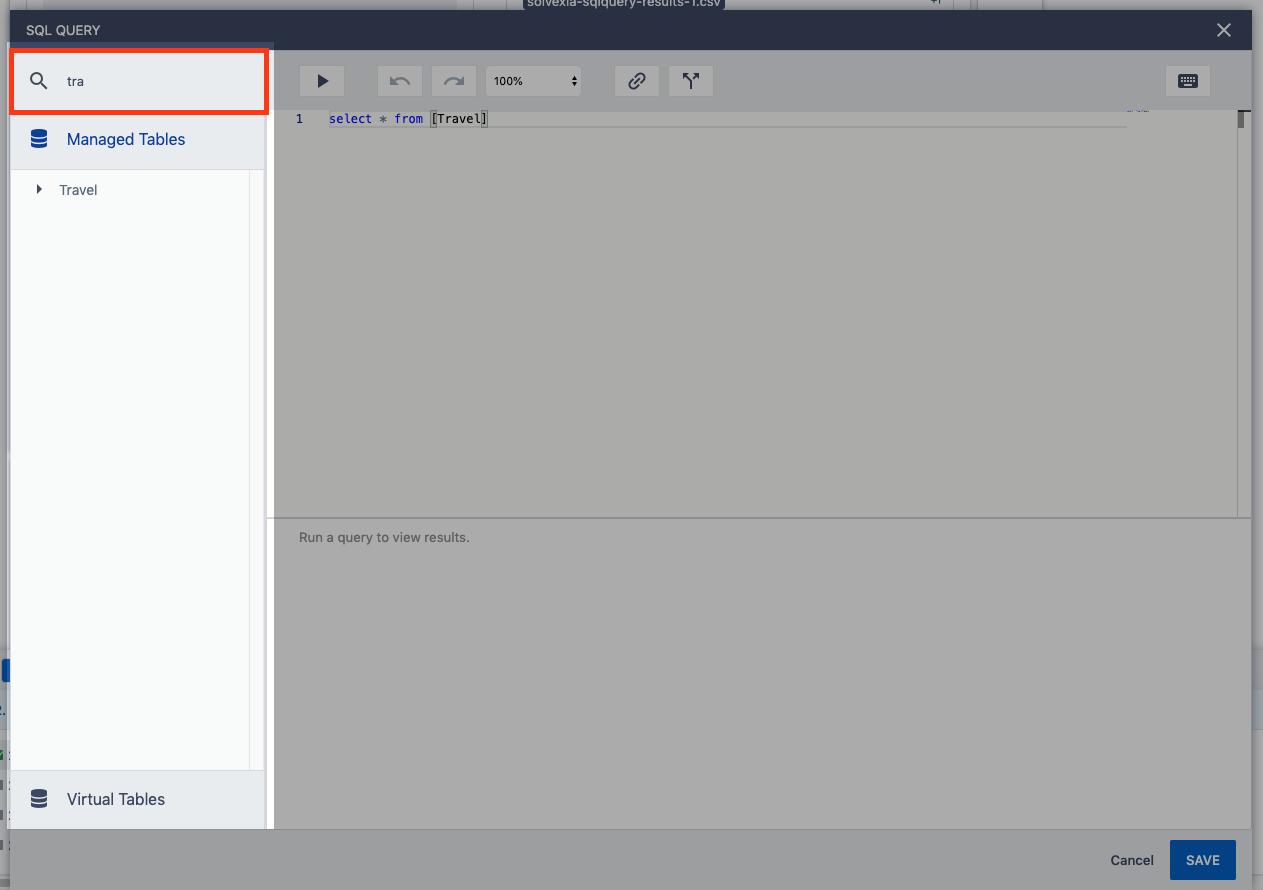This screenshot has width=1263, height=890.
Task: Click the magnifier search icon
Action: [39, 81]
